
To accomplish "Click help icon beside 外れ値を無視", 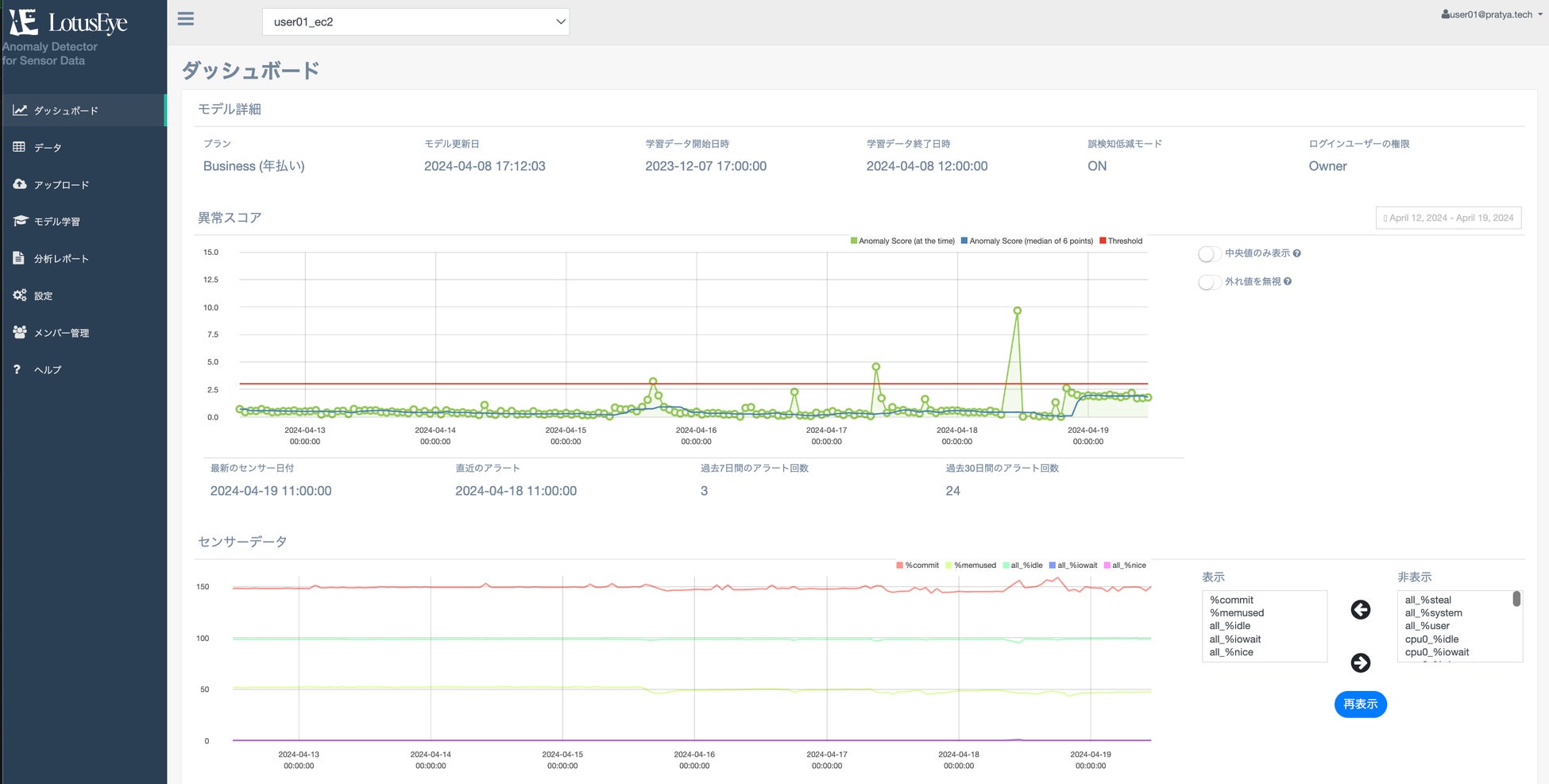I will [x=1288, y=281].
